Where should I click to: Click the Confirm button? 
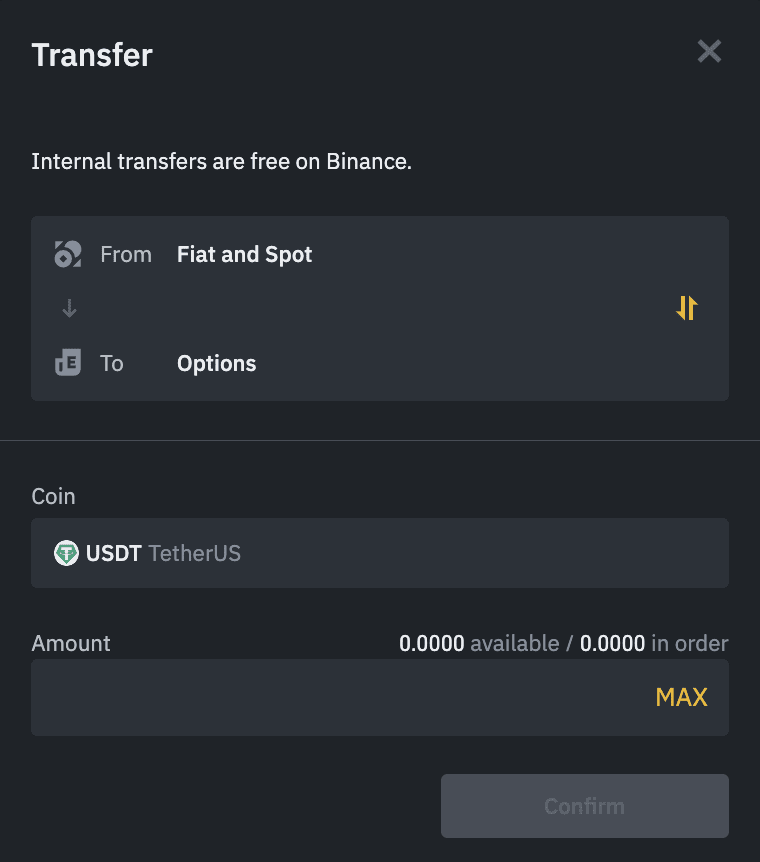pyautogui.click(x=584, y=806)
